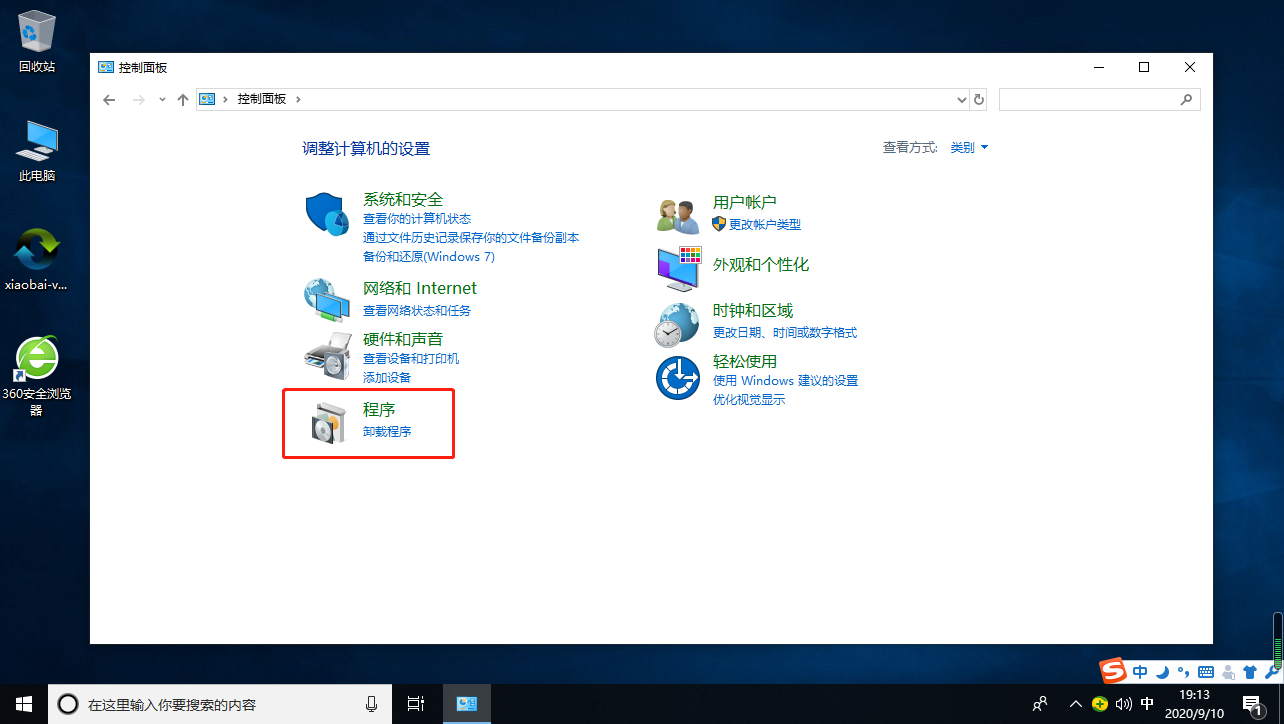1284x724 pixels.
Task: Click the 外观和个性化 monitor icon
Action: click(678, 268)
